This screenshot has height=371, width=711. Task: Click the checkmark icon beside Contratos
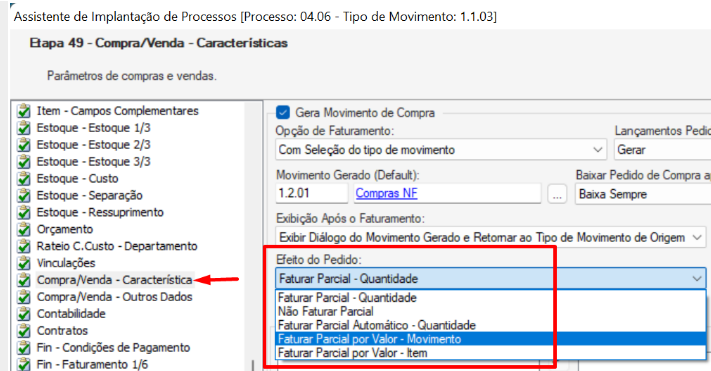[x=23, y=331]
